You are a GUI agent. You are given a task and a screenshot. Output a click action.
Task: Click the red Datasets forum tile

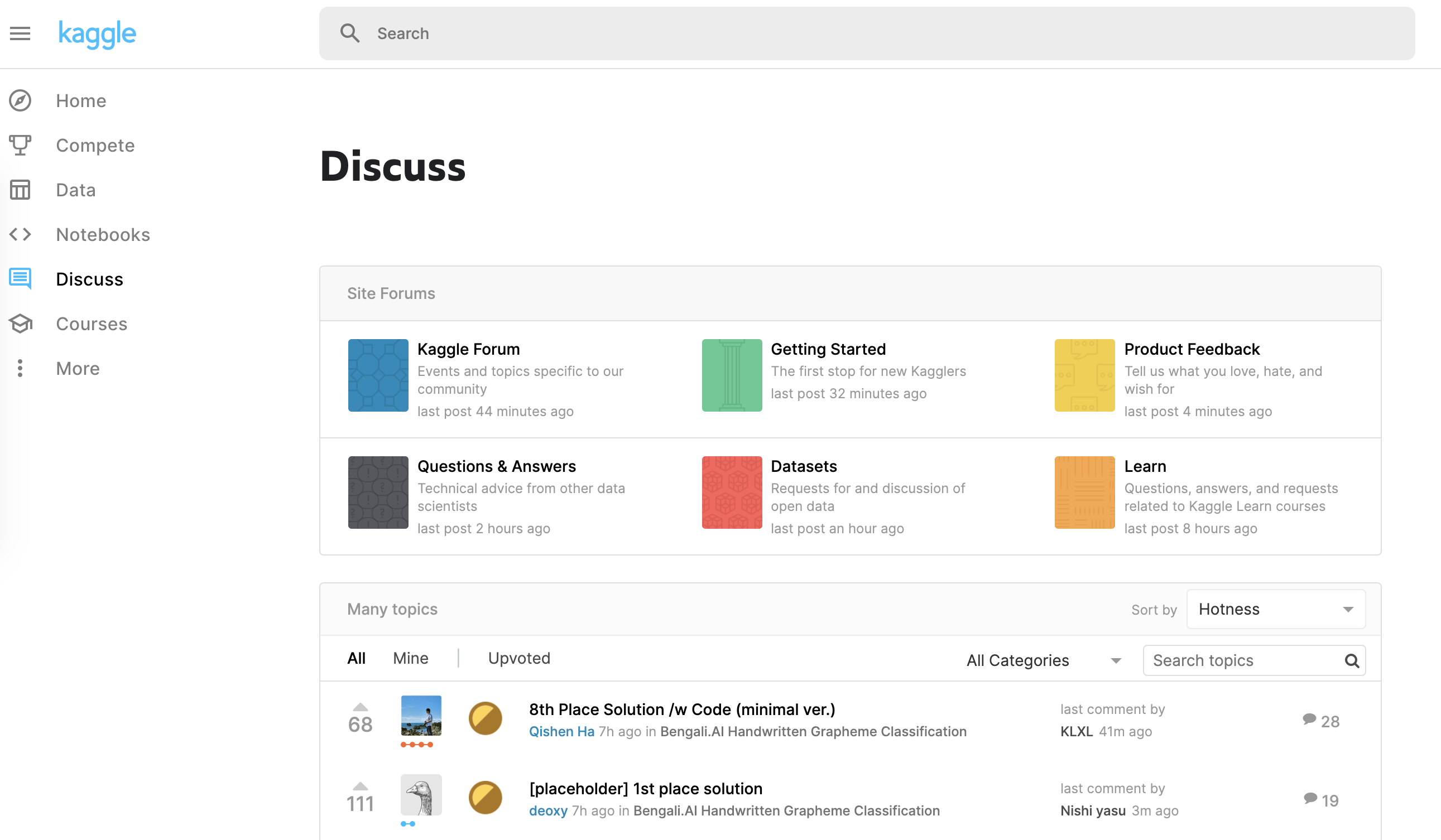[x=731, y=492]
